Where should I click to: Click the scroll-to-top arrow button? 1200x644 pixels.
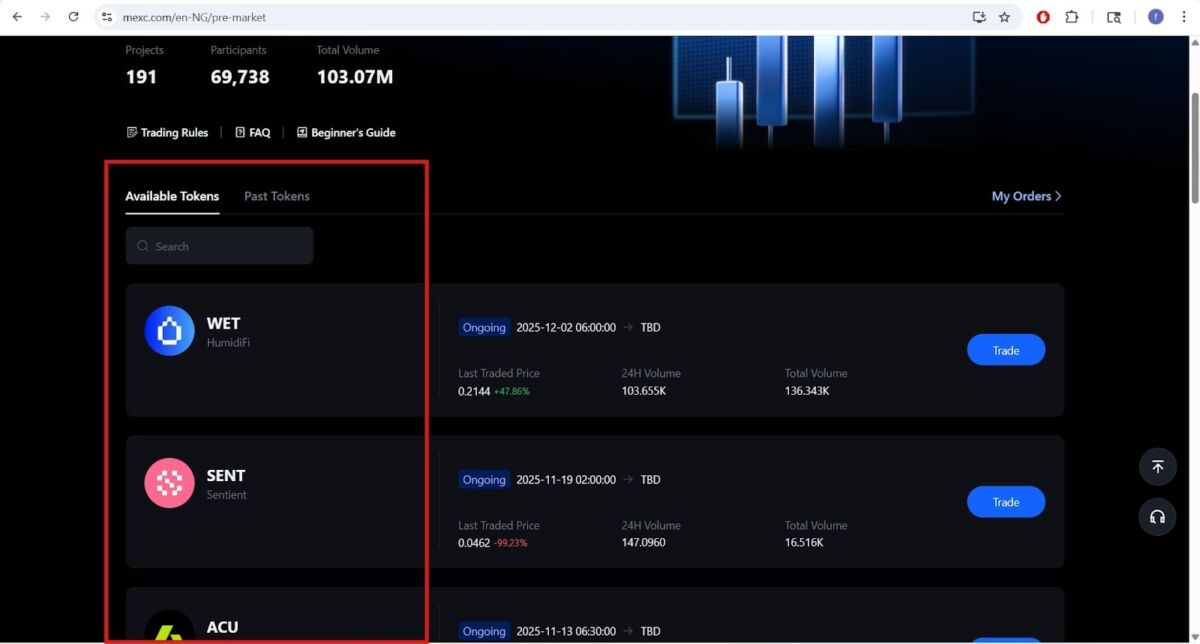coord(1157,467)
